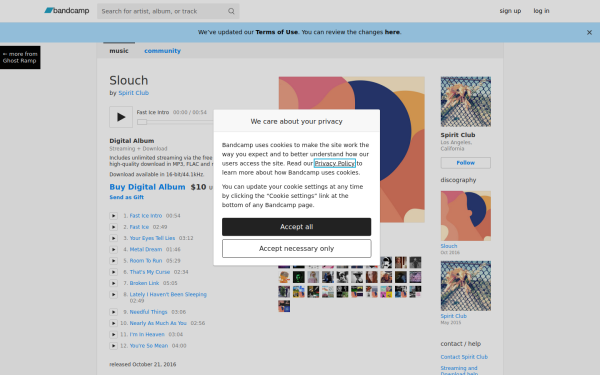600x375 pixels.
Task: Open the I'm In Heaven track link
Action: click(x=147, y=334)
